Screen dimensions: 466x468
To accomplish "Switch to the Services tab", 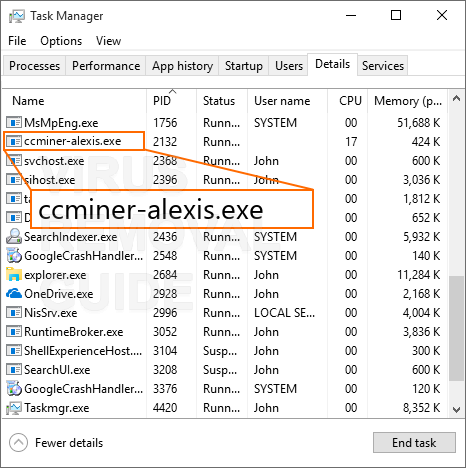I will (383, 66).
